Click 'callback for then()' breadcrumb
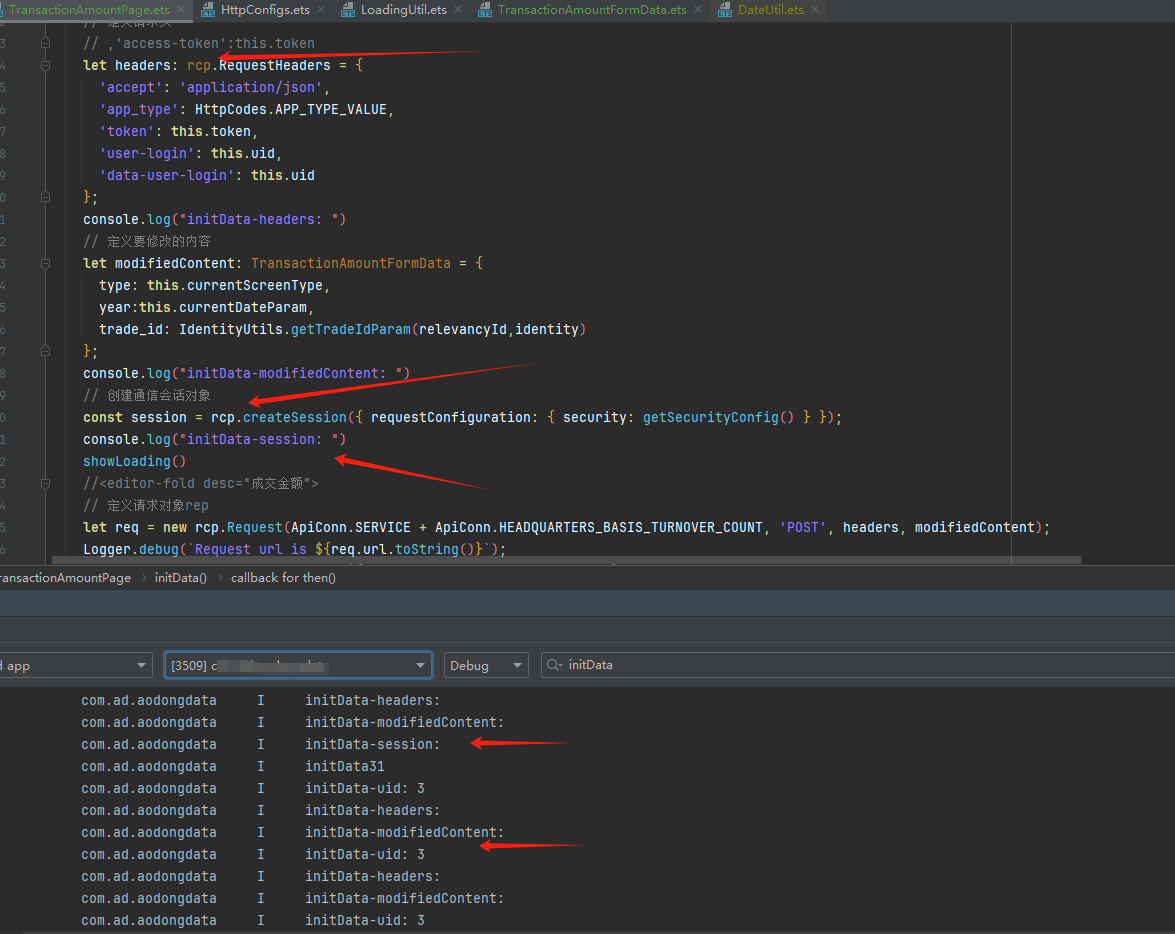The height and width of the screenshot is (934, 1175). pyautogui.click(x=283, y=578)
